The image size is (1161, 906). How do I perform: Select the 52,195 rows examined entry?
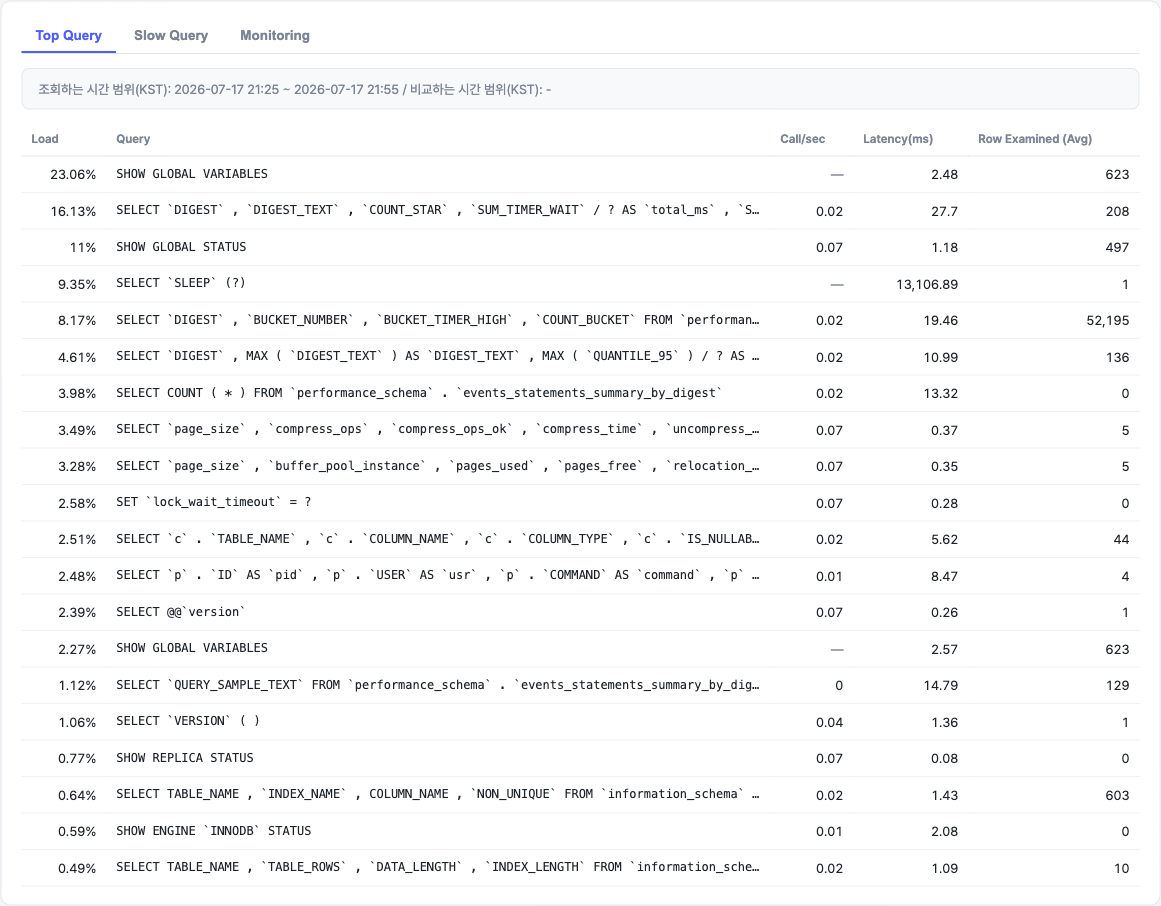pos(1107,321)
